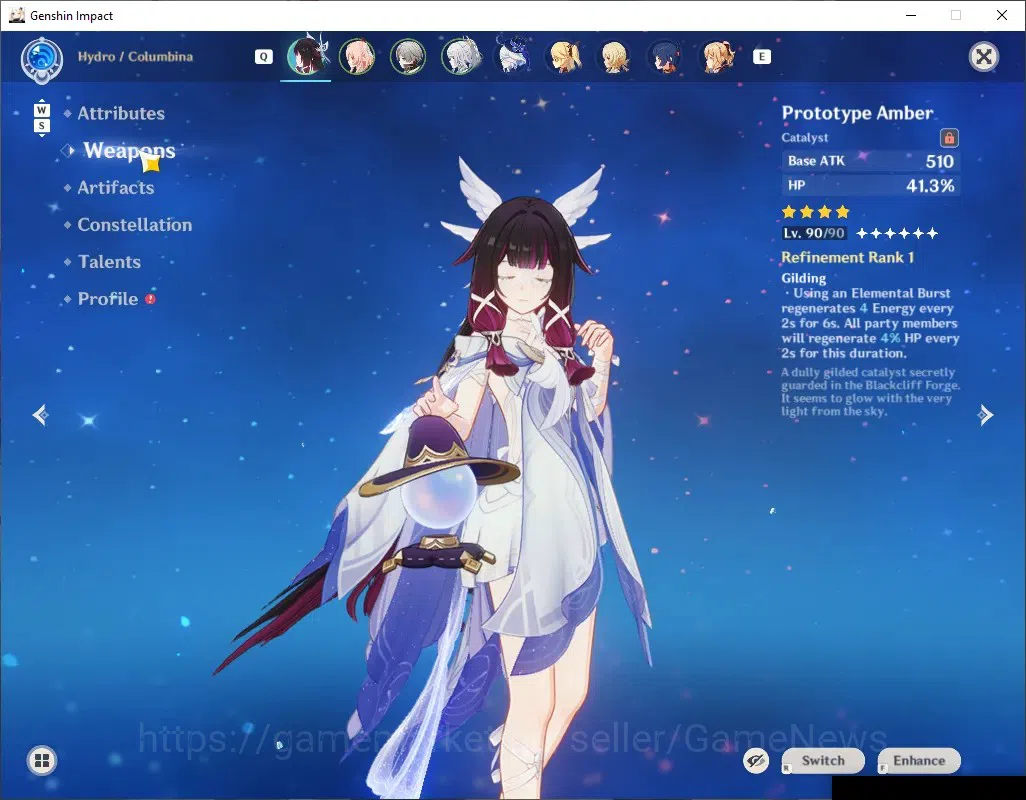Click the Base ATK 510 stat row
Viewport: 1026px width, 800px height.
click(871, 161)
